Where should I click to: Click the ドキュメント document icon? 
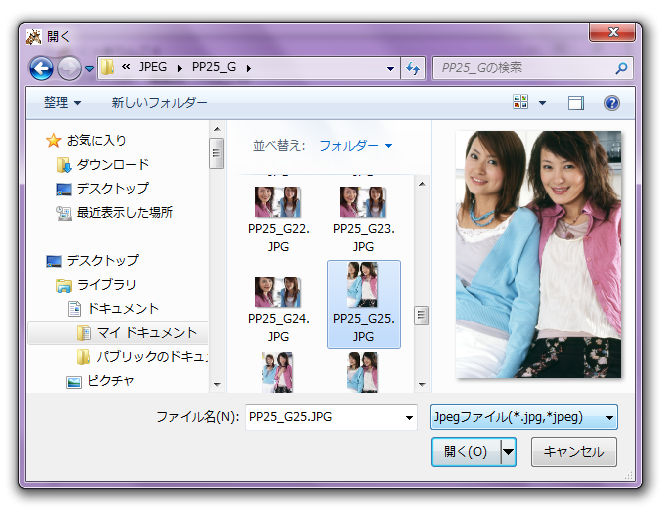click(x=74, y=308)
